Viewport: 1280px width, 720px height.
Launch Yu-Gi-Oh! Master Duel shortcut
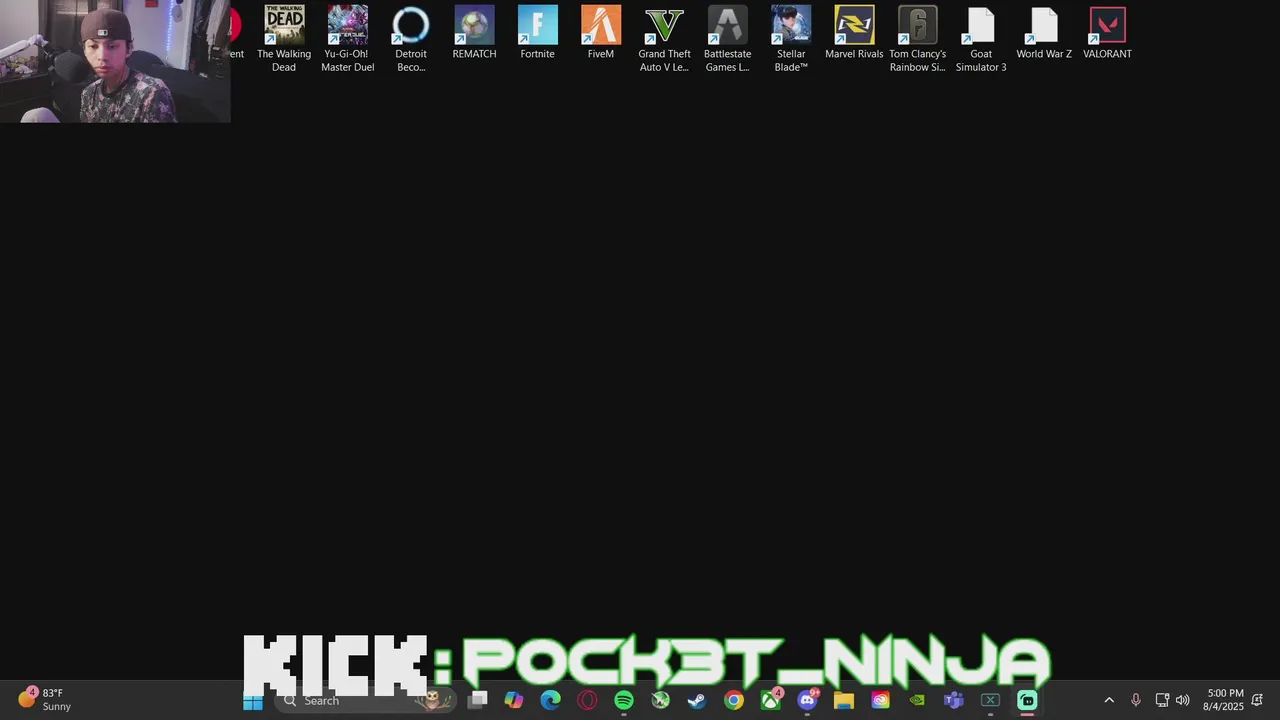click(x=348, y=39)
